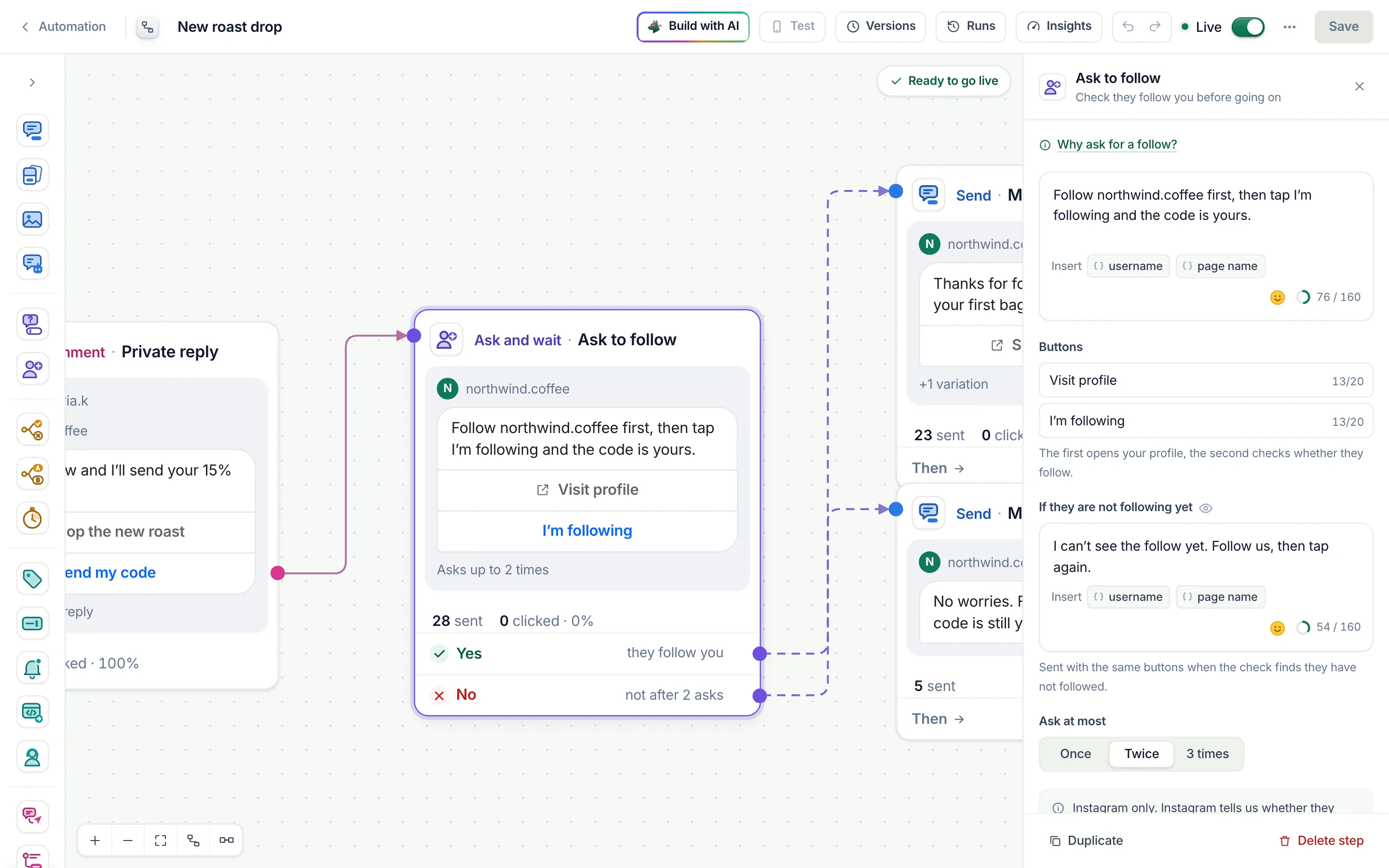Edit the I'm following button label

[x=1205, y=421]
